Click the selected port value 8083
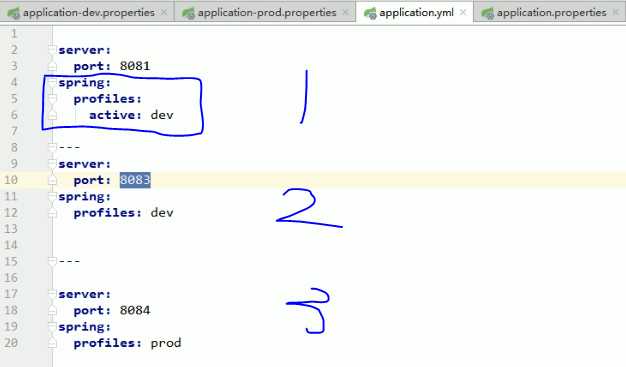The height and width of the screenshot is (367, 626). 135,180
